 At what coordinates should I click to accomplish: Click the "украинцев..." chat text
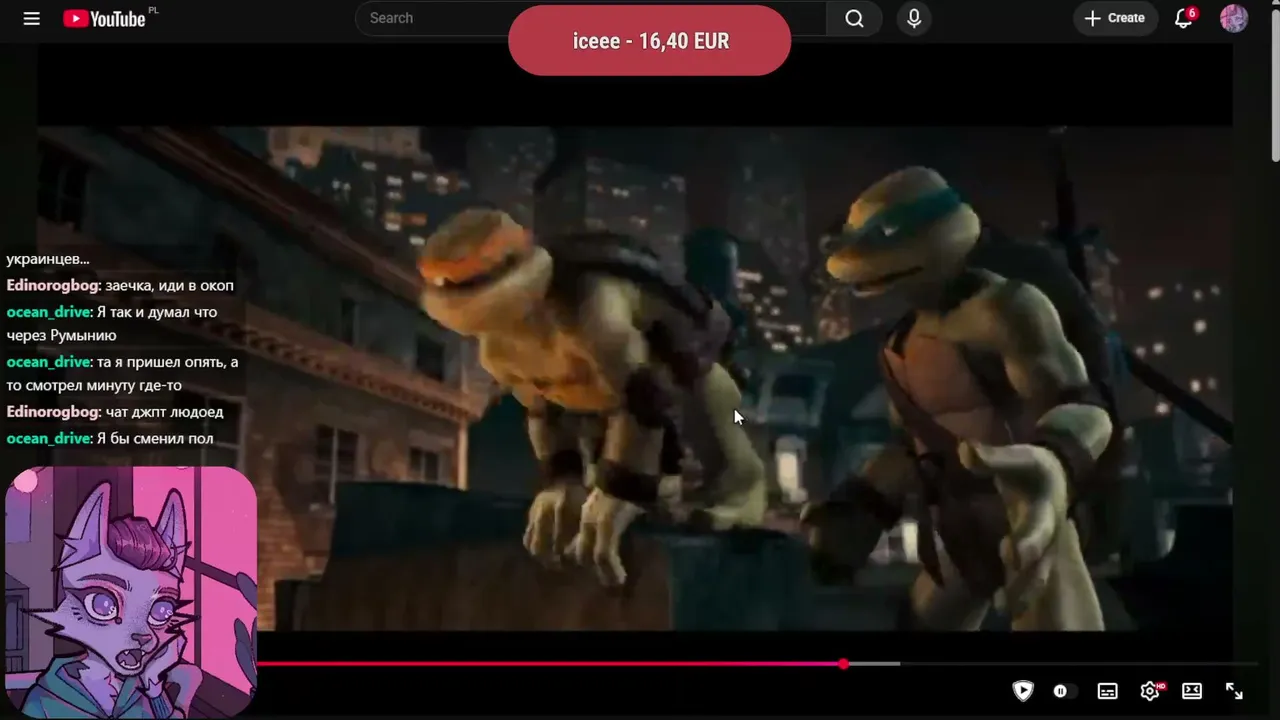coord(48,259)
